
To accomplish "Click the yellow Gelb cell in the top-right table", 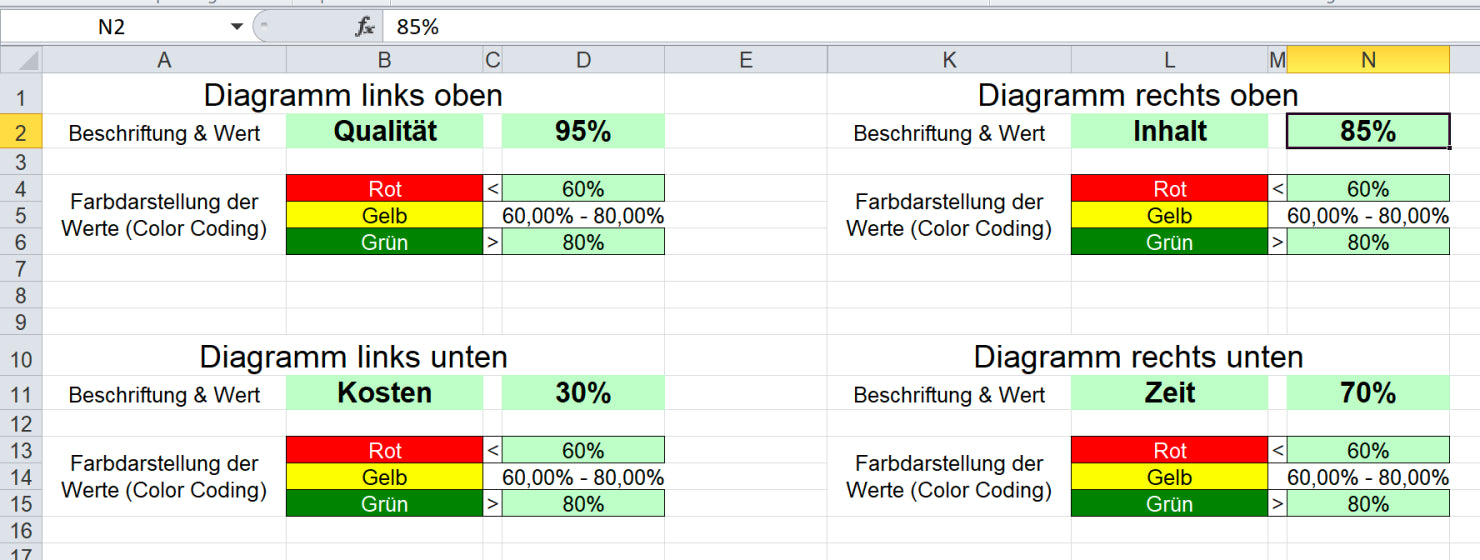I will coord(1169,215).
